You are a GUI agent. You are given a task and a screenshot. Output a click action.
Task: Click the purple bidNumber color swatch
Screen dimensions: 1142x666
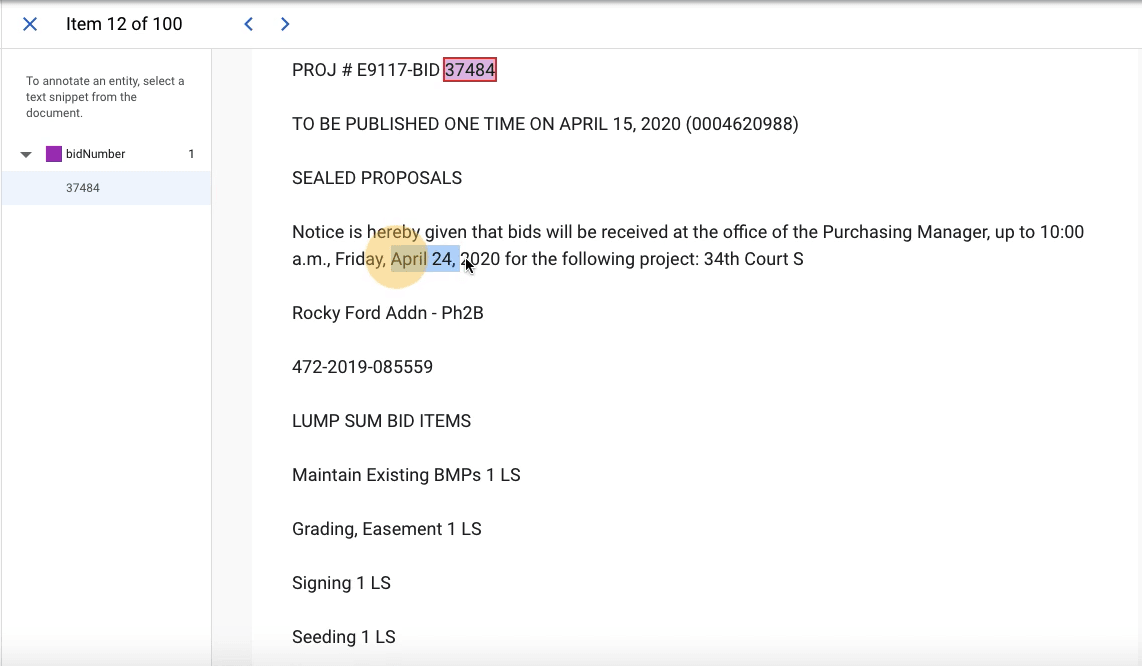click(54, 154)
